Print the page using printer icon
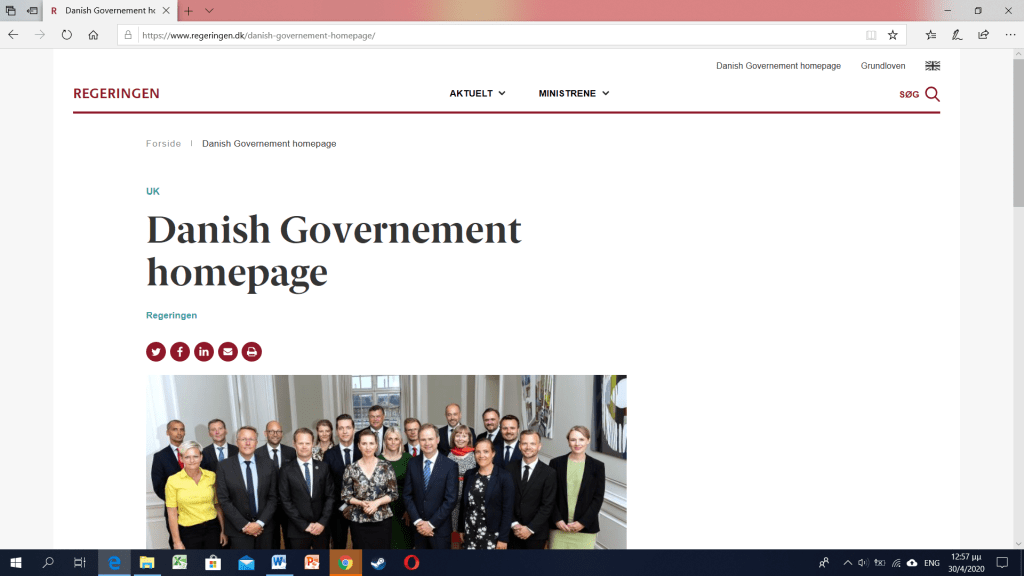Image resolution: width=1024 pixels, height=576 pixels. [252, 352]
